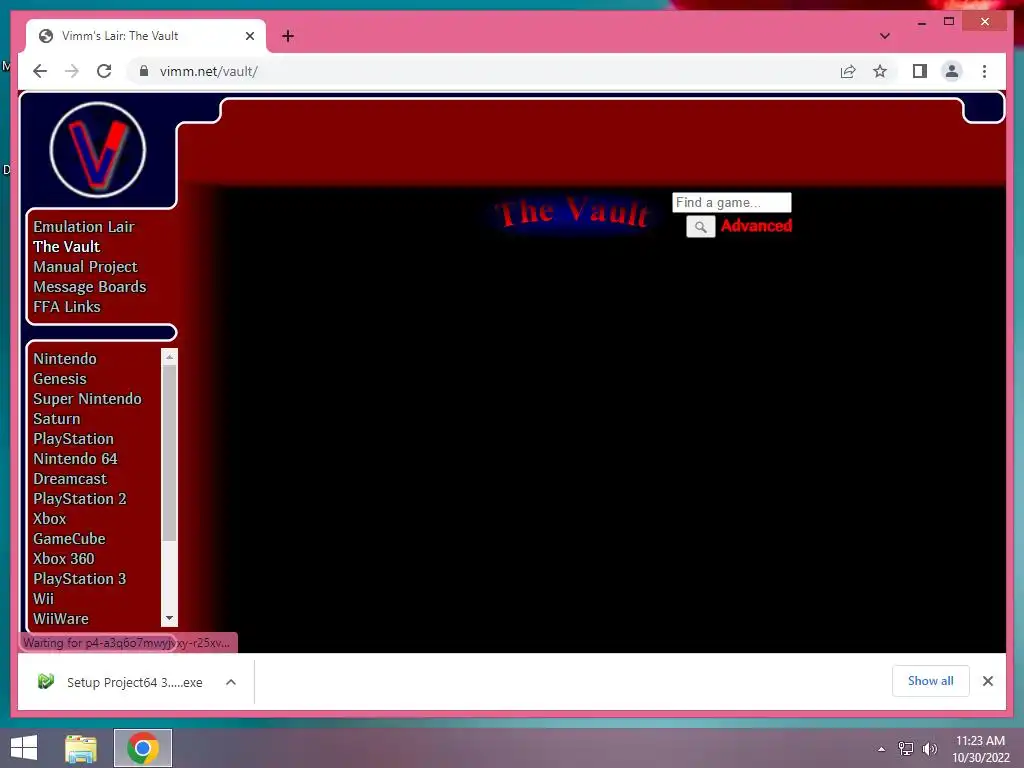The image size is (1024, 768).
Task: Select the PlayStation 2 system
Action: point(80,499)
